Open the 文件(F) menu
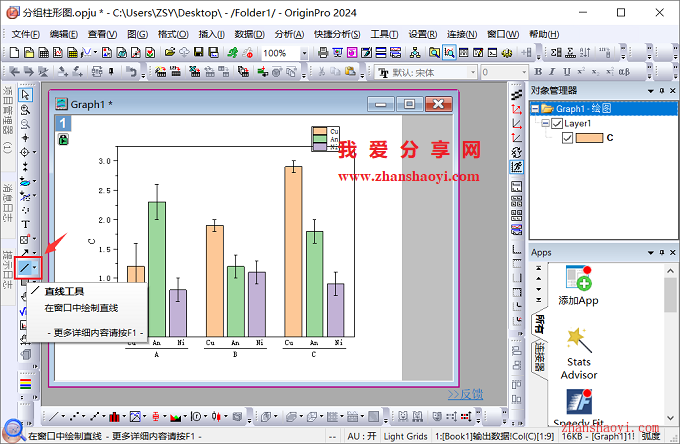This screenshot has height=444, width=680. click(x=26, y=34)
